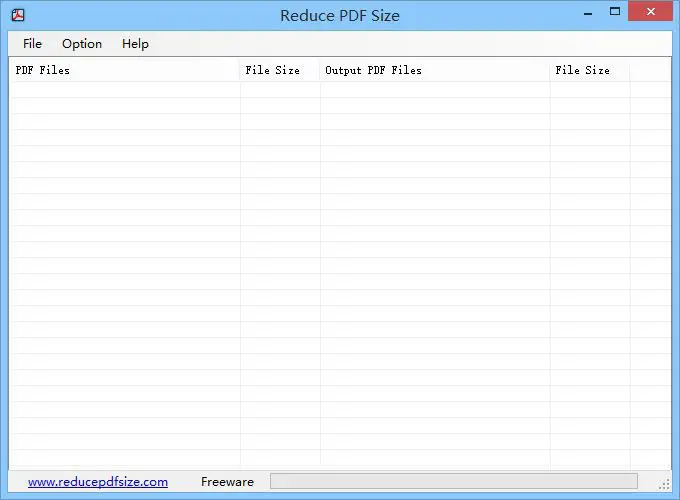Select the first empty row under PDF Files
Viewport: 680px width, 500px height.
coord(124,90)
